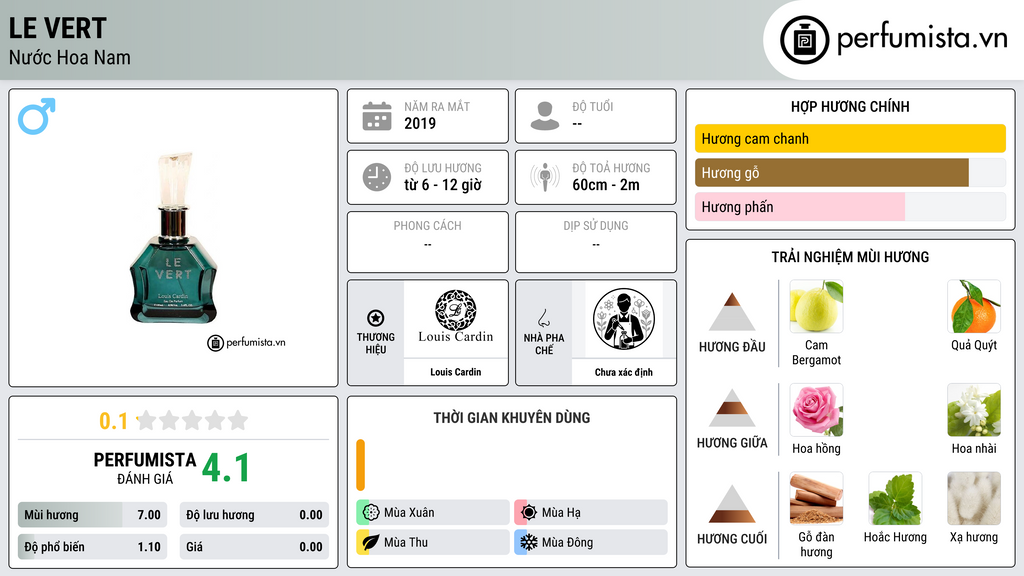Click the pink Hương phấn bar
The image size is (1024, 576).
(x=800, y=207)
